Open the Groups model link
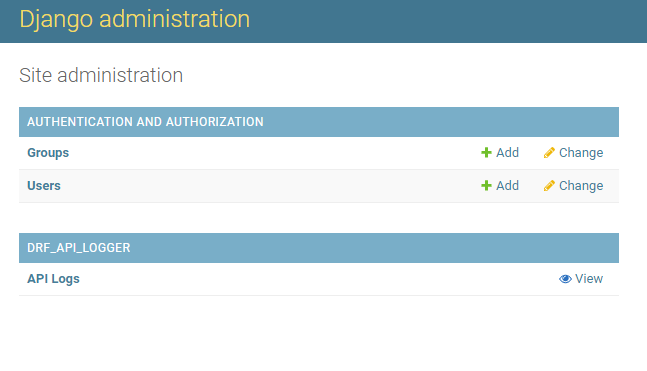The width and height of the screenshot is (647, 371). pos(48,153)
